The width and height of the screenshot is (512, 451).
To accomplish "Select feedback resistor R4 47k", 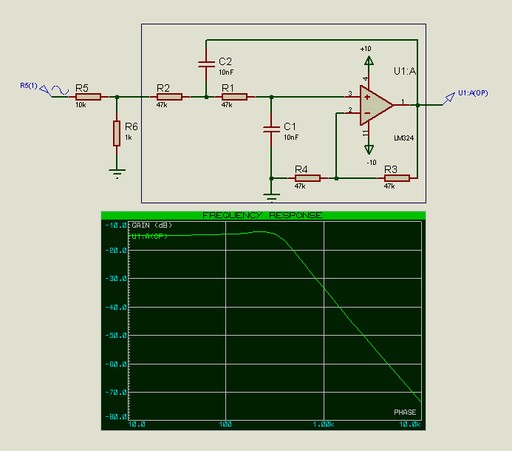I will [x=307, y=178].
